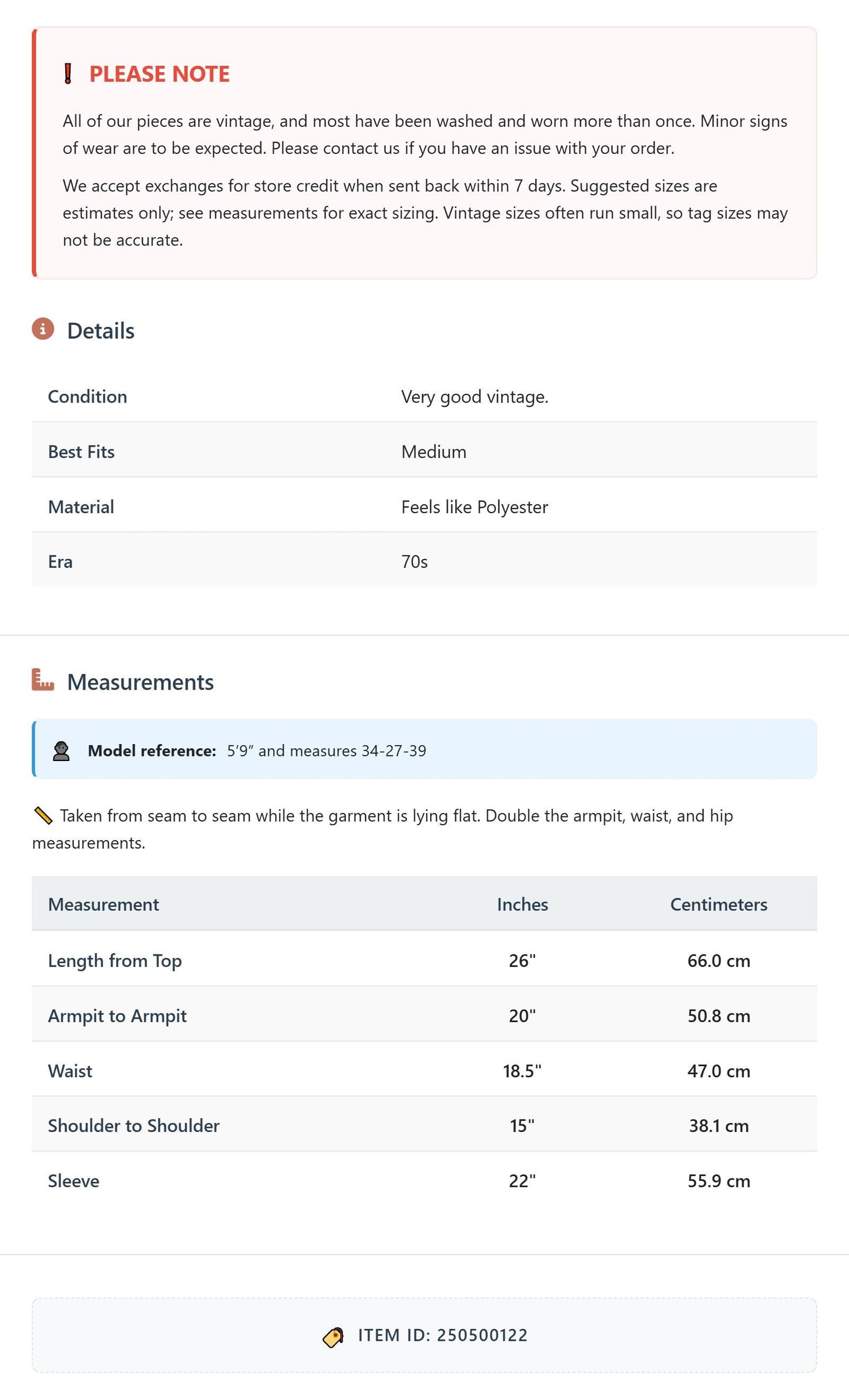Select the Armpit to Armpit row
849x1400 pixels.
pos(424,1016)
